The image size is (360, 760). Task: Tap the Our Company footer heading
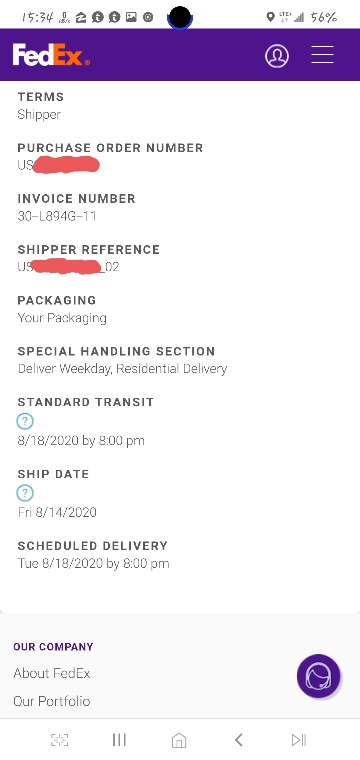point(53,647)
